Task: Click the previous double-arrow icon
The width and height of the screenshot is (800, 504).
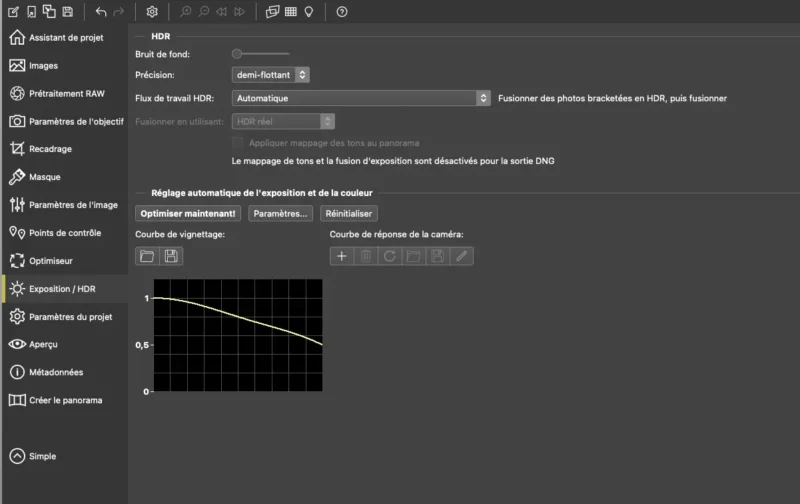Action: 221,12
